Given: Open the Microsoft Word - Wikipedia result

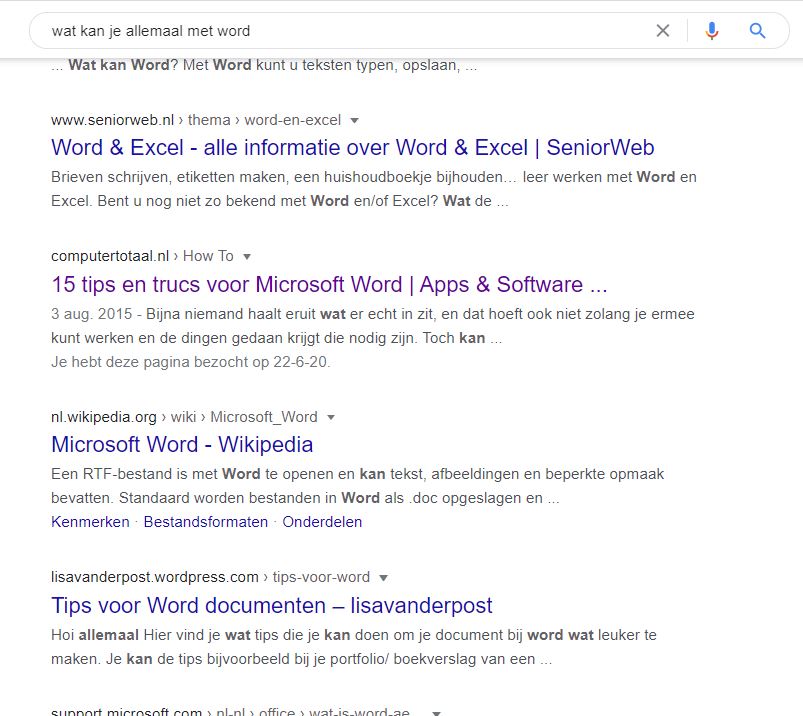Looking at the screenshot, I should click(x=182, y=444).
